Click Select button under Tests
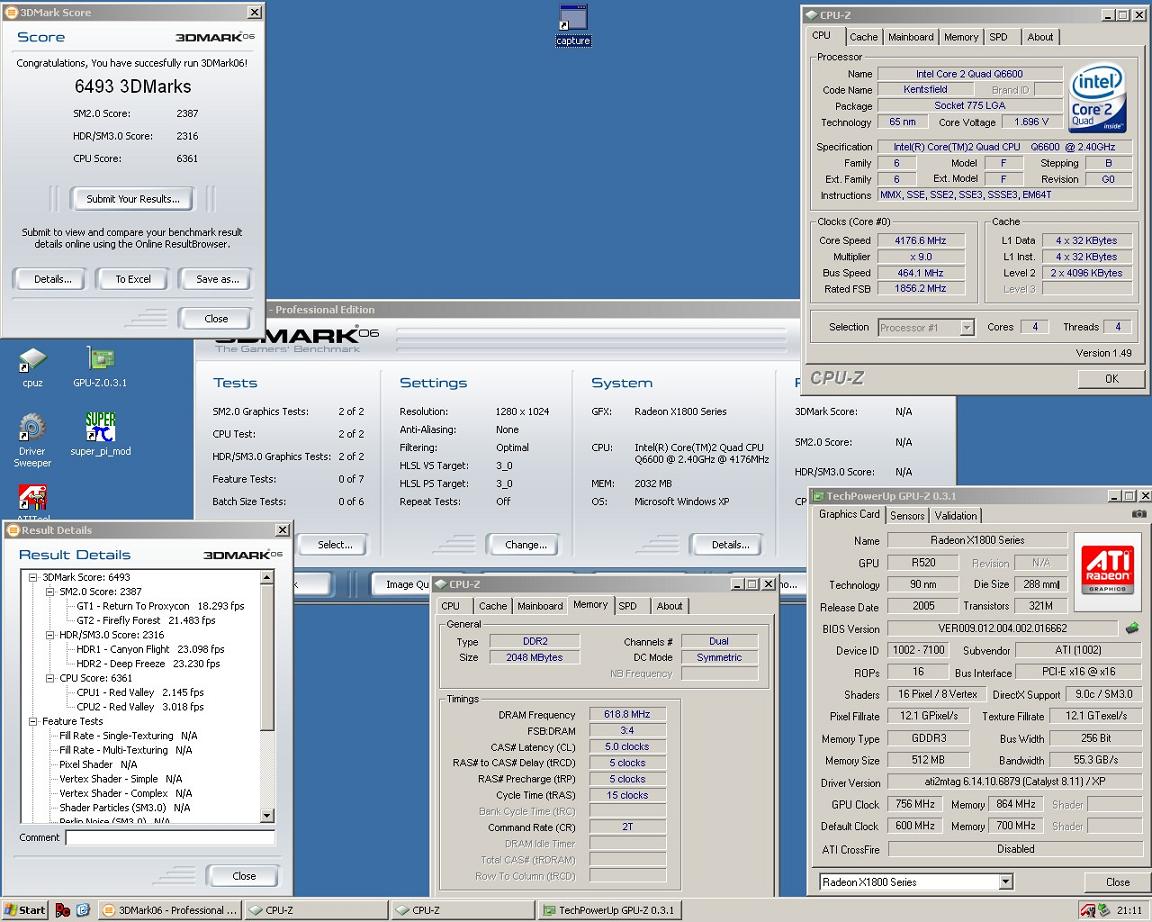 click(x=335, y=544)
